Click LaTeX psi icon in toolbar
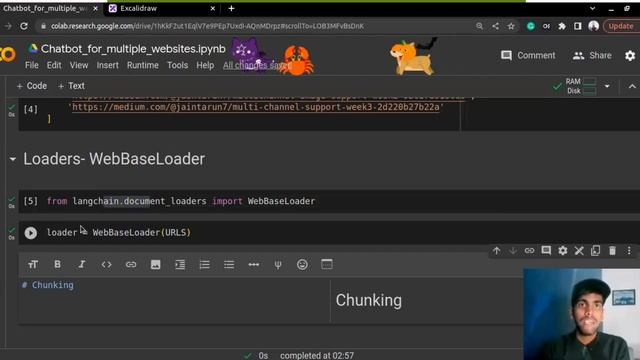 278,264
